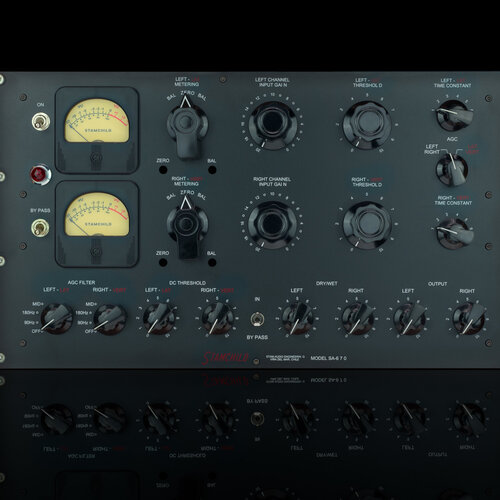Image resolution: width=500 pixels, height=500 pixels.
Task: Click the 90Hz label of Left AGC Filter
Action: (31, 323)
